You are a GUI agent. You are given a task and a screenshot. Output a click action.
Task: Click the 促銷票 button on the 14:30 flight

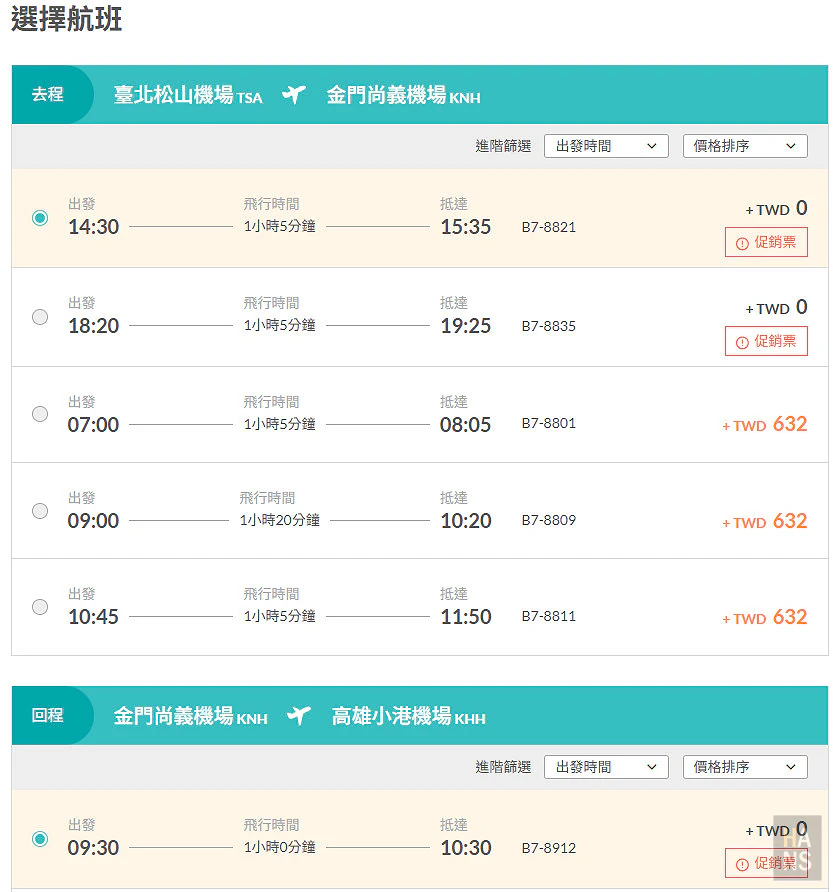point(766,242)
